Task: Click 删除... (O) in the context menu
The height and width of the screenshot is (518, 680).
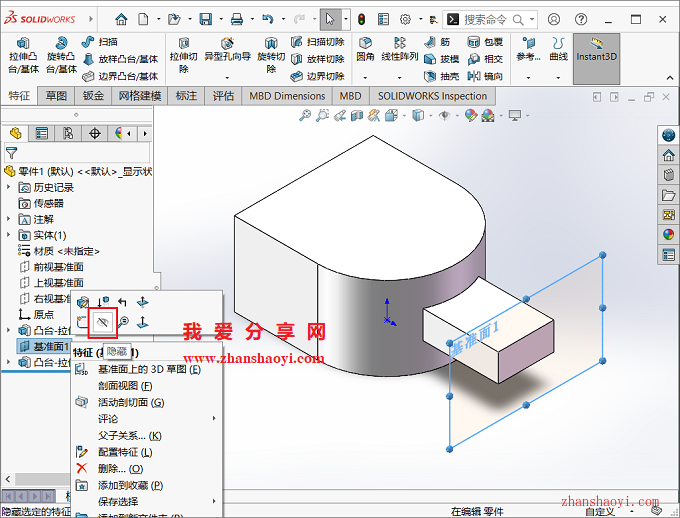Action: (120, 468)
